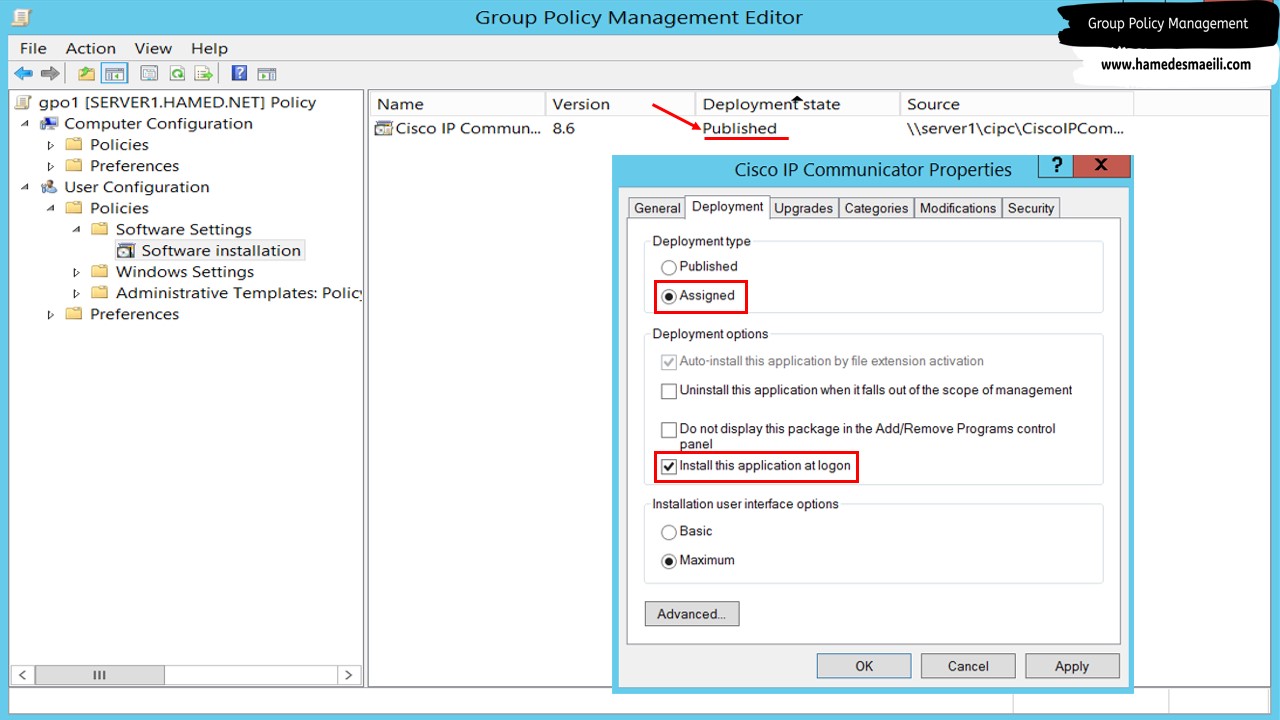Click the Computer Configuration node icon
The width and height of the screenshot is (1280, 720).
[50, 124]
